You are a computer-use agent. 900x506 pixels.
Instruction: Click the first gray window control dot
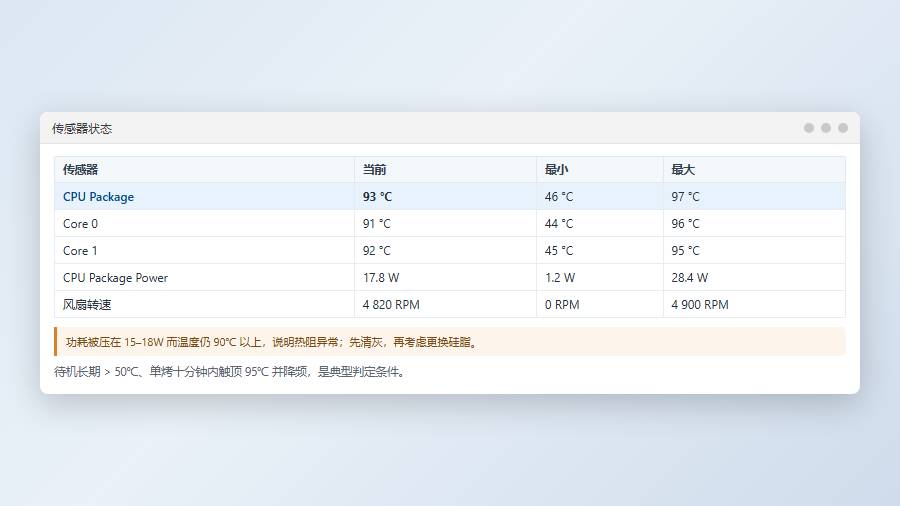809,128
